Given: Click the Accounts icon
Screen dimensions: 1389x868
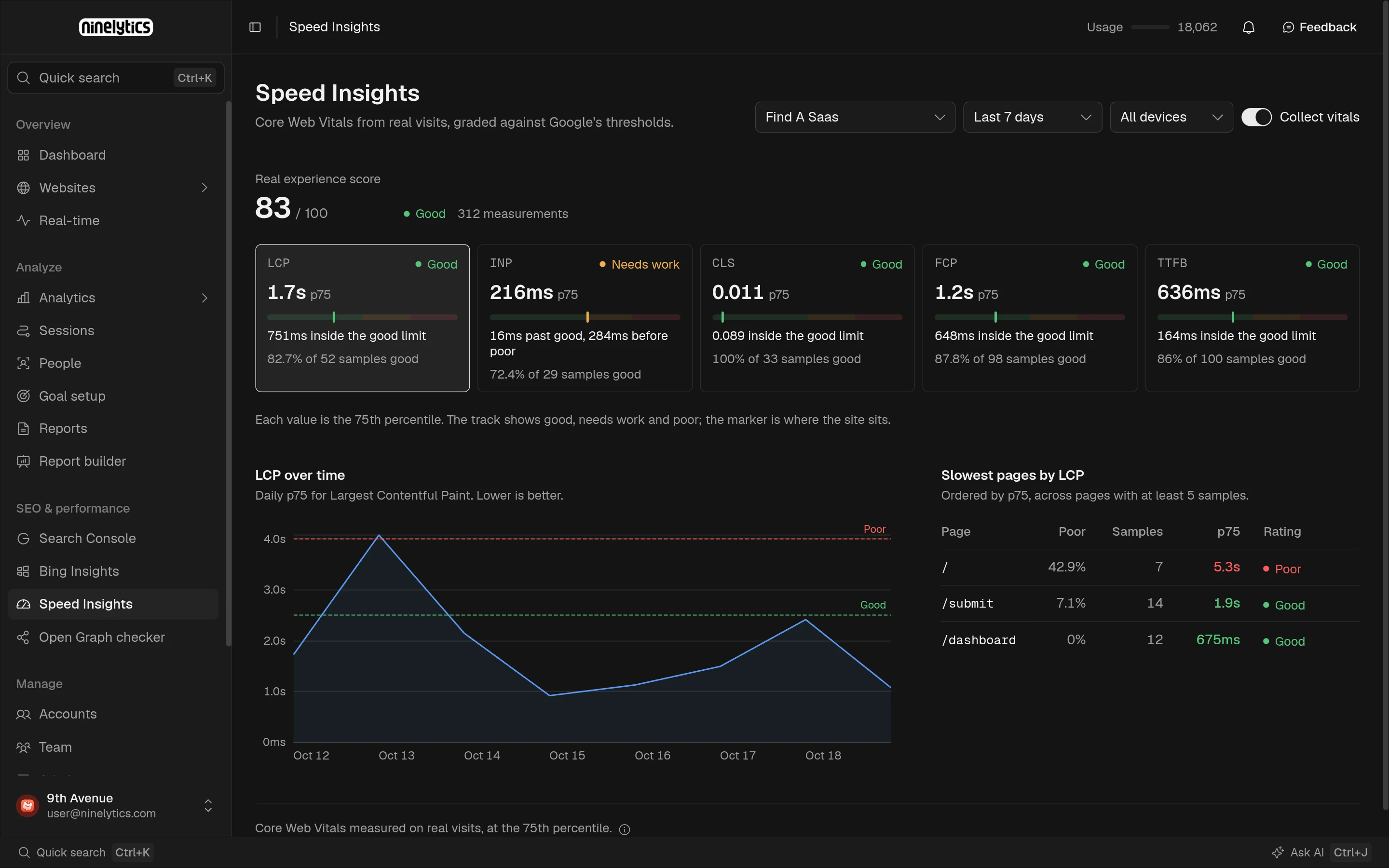Looking at the screenshot, I should (23, 714).
